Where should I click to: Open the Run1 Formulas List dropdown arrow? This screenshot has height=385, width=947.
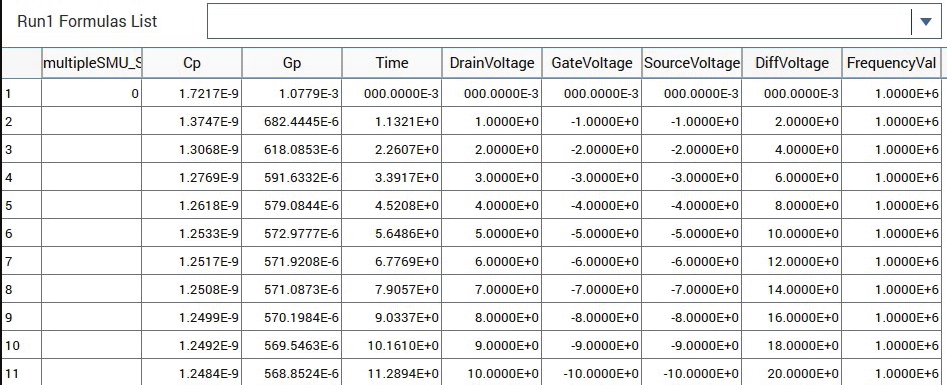(926, 21)
